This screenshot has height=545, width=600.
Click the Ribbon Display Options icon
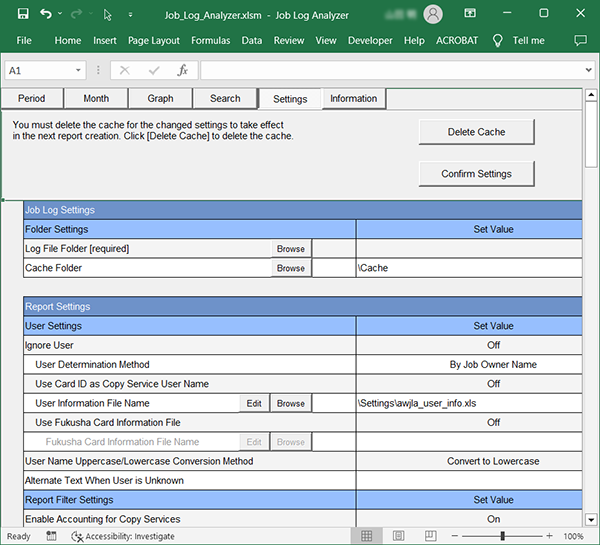470,13
